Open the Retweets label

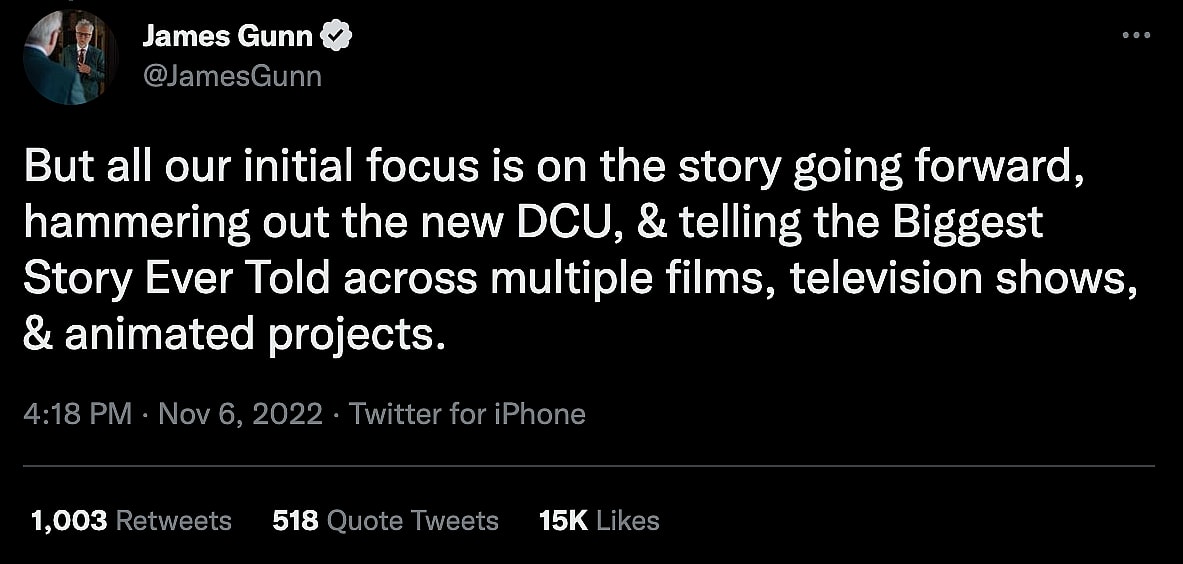174,521
